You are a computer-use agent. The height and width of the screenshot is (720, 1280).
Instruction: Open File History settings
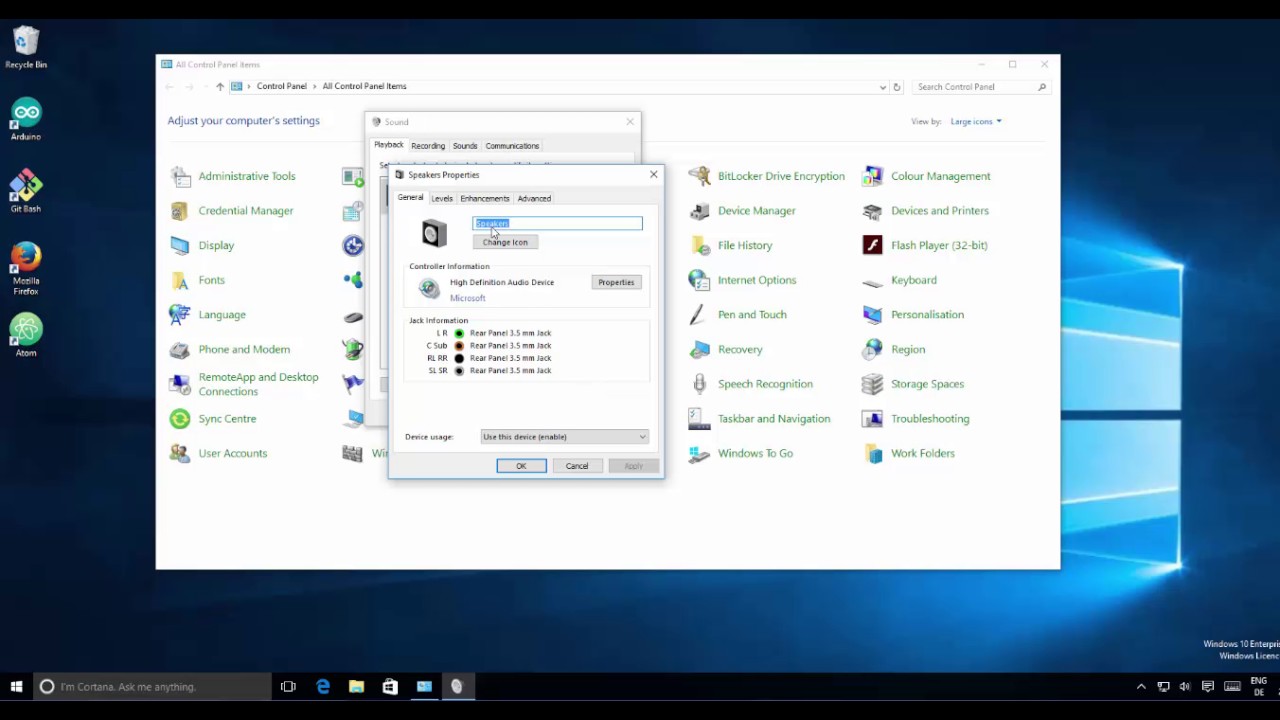point(744,245)
